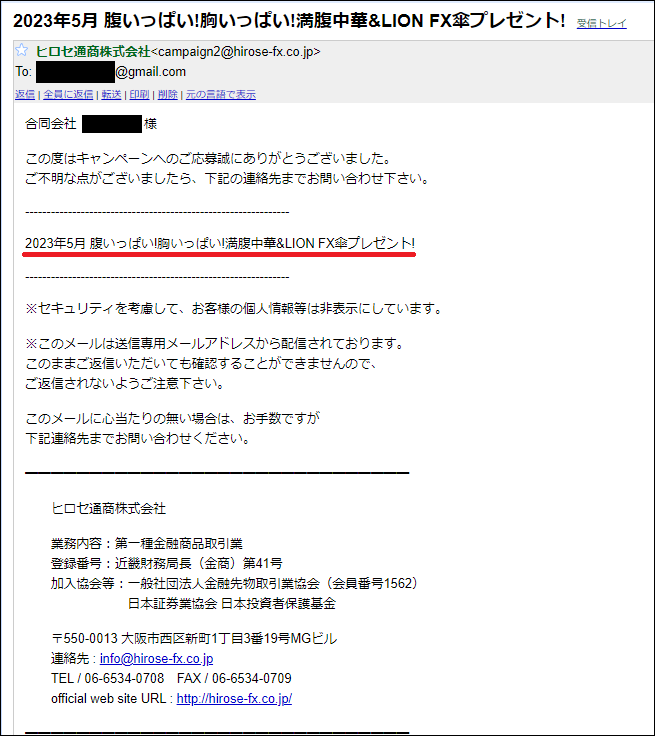Image resolution: width=655 pixels, height=736 pixels.
Task: Click 全員に返信 reply-all link
Action: point(68,94)
